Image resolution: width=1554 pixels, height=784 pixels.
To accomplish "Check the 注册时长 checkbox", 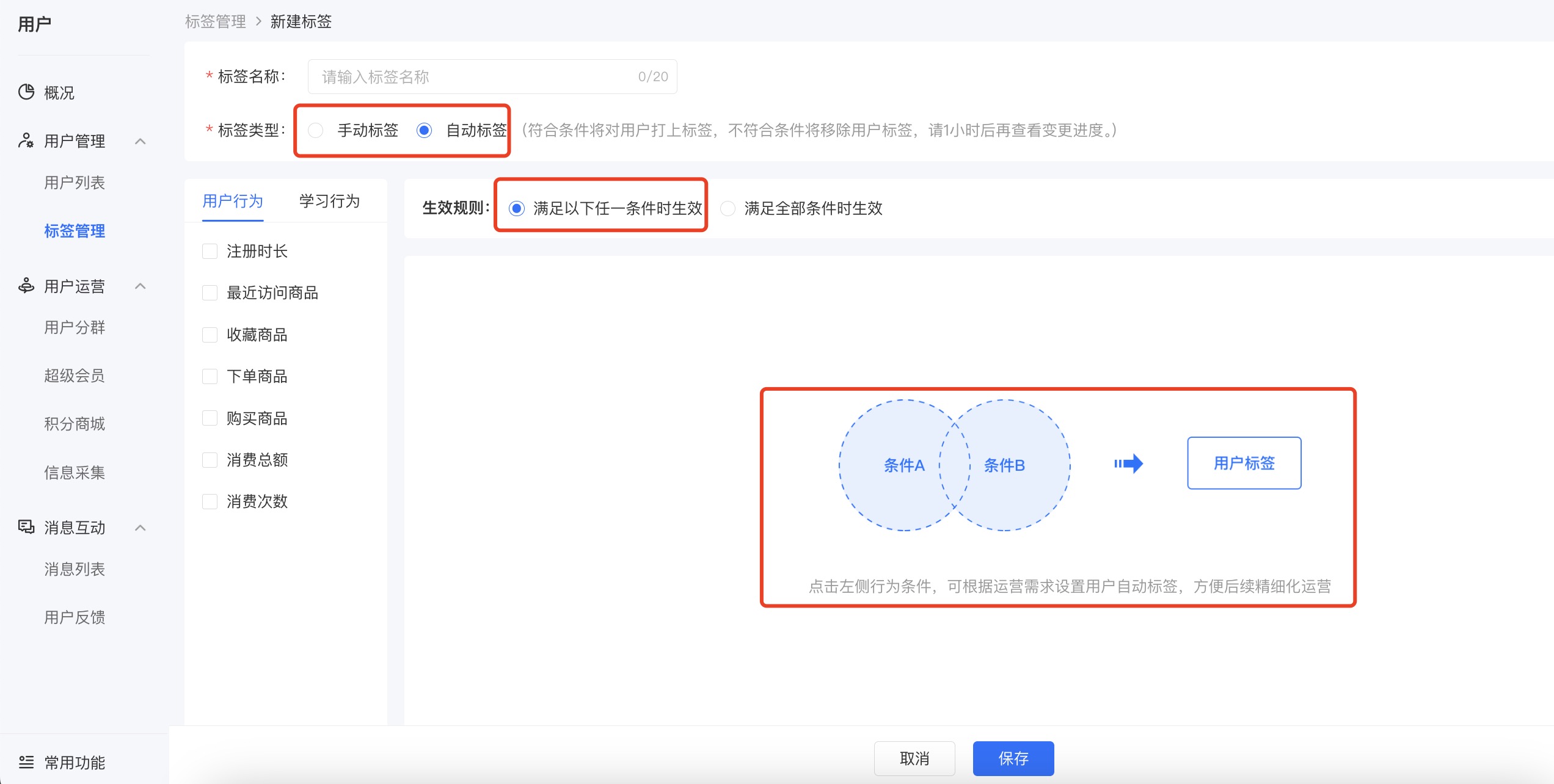I will pyautogui.click(x=210, y=251).
